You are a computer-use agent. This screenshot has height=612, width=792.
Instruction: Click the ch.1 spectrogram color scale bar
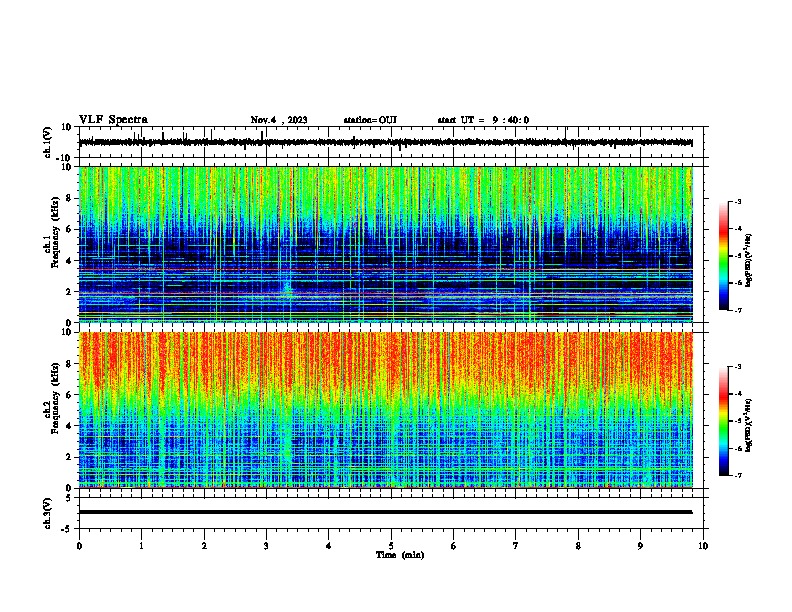click(724, 256)
